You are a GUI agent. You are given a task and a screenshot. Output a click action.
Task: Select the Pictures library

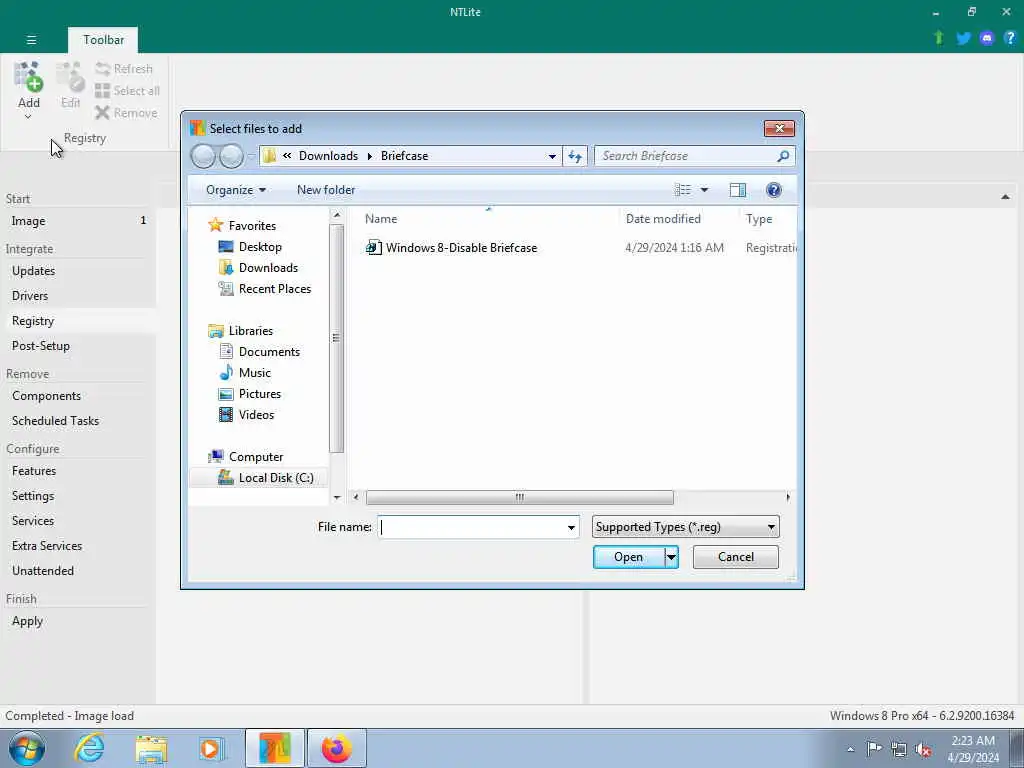tap(259, 394)
